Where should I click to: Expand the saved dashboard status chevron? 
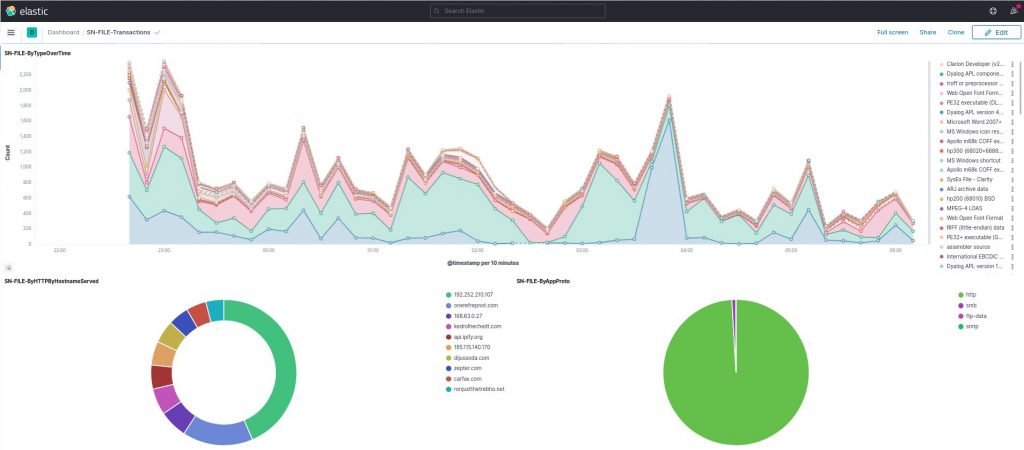point(157,32)
